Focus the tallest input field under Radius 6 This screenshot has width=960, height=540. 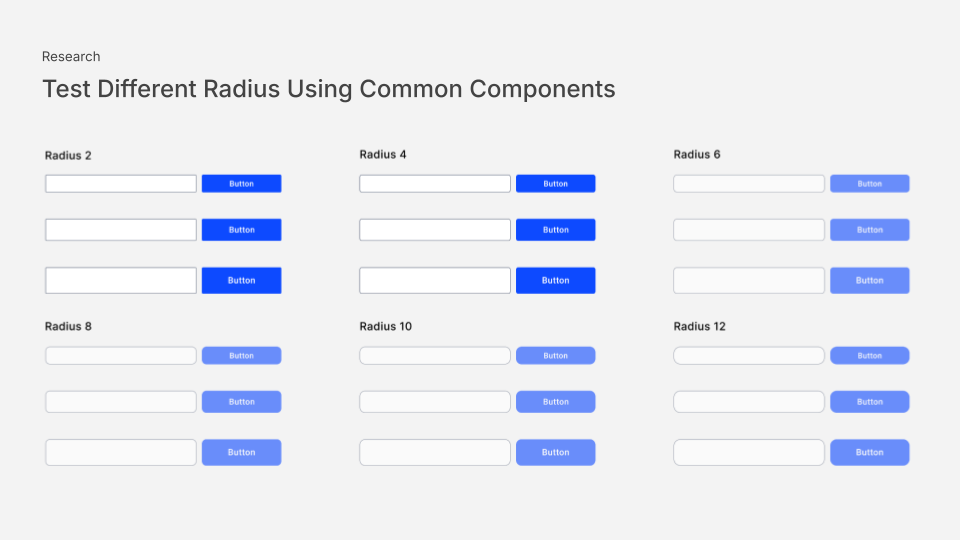coord(749,280)
